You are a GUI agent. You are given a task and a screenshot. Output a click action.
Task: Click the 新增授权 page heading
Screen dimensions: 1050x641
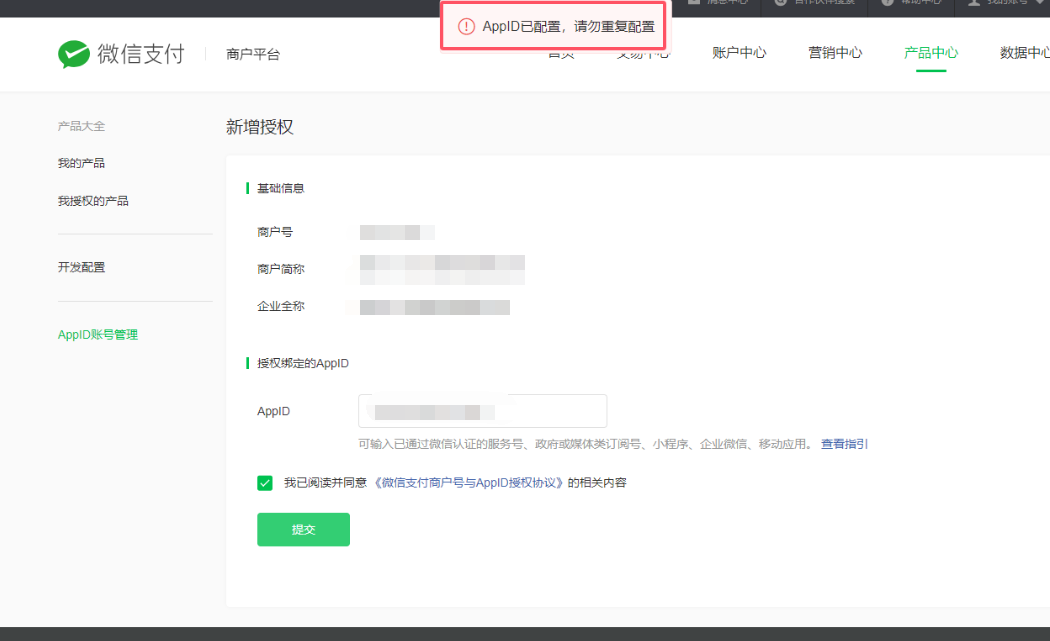pyautogui.click(x=260, y=127)
